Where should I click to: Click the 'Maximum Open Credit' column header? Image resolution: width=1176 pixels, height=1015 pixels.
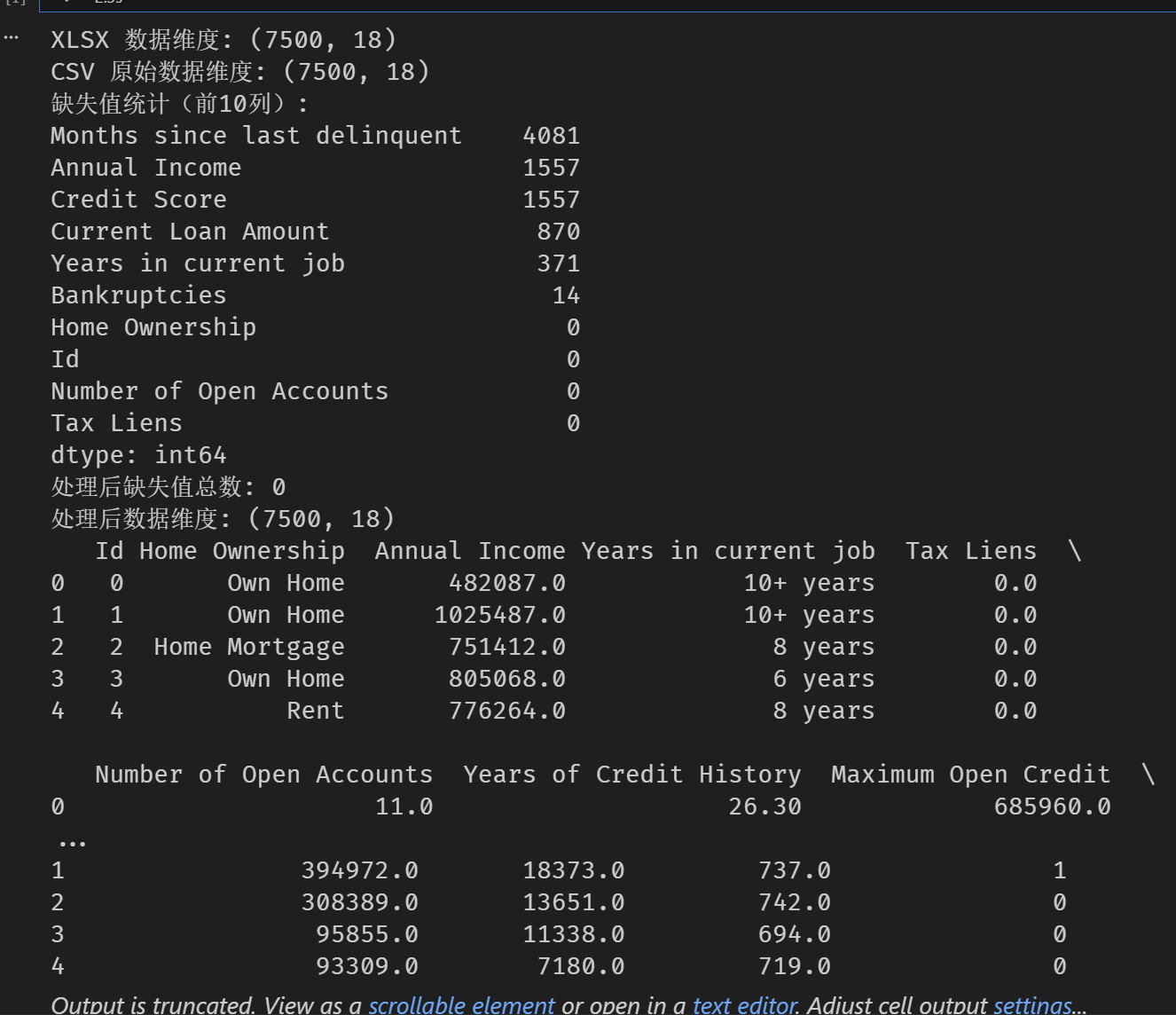(x=970, y=775)
